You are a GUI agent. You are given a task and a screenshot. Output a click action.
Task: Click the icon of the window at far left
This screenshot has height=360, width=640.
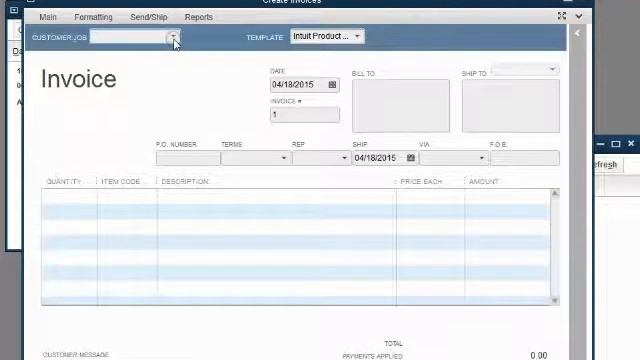click(14, 10)
